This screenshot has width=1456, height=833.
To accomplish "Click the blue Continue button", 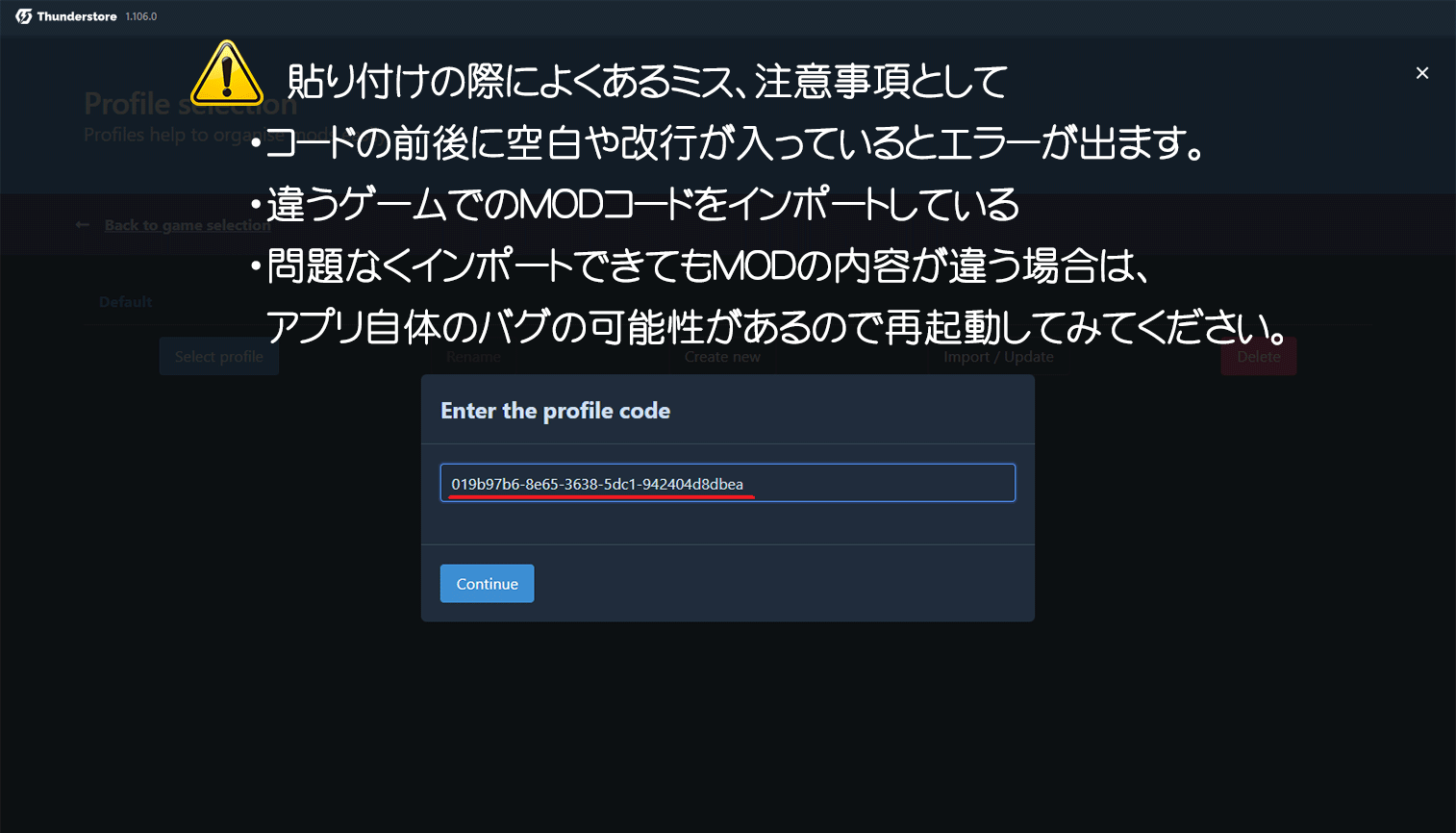I will (487, 584).
